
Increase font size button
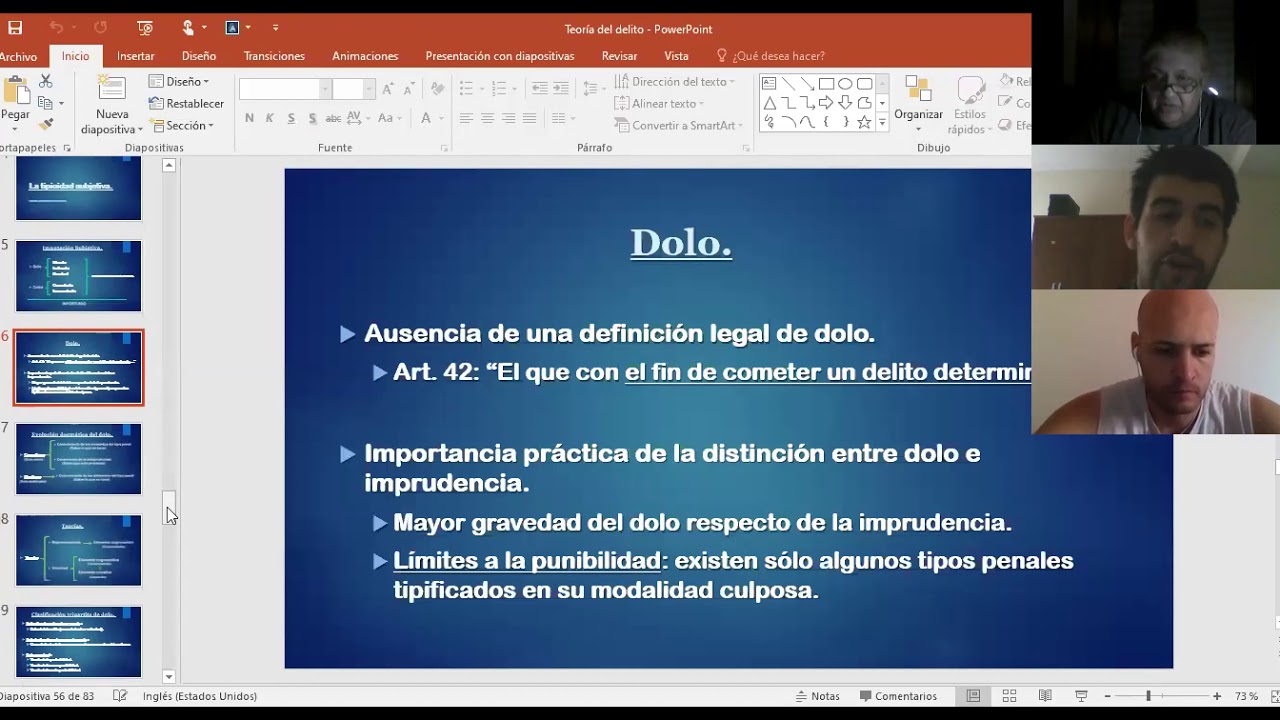[388, 89]
